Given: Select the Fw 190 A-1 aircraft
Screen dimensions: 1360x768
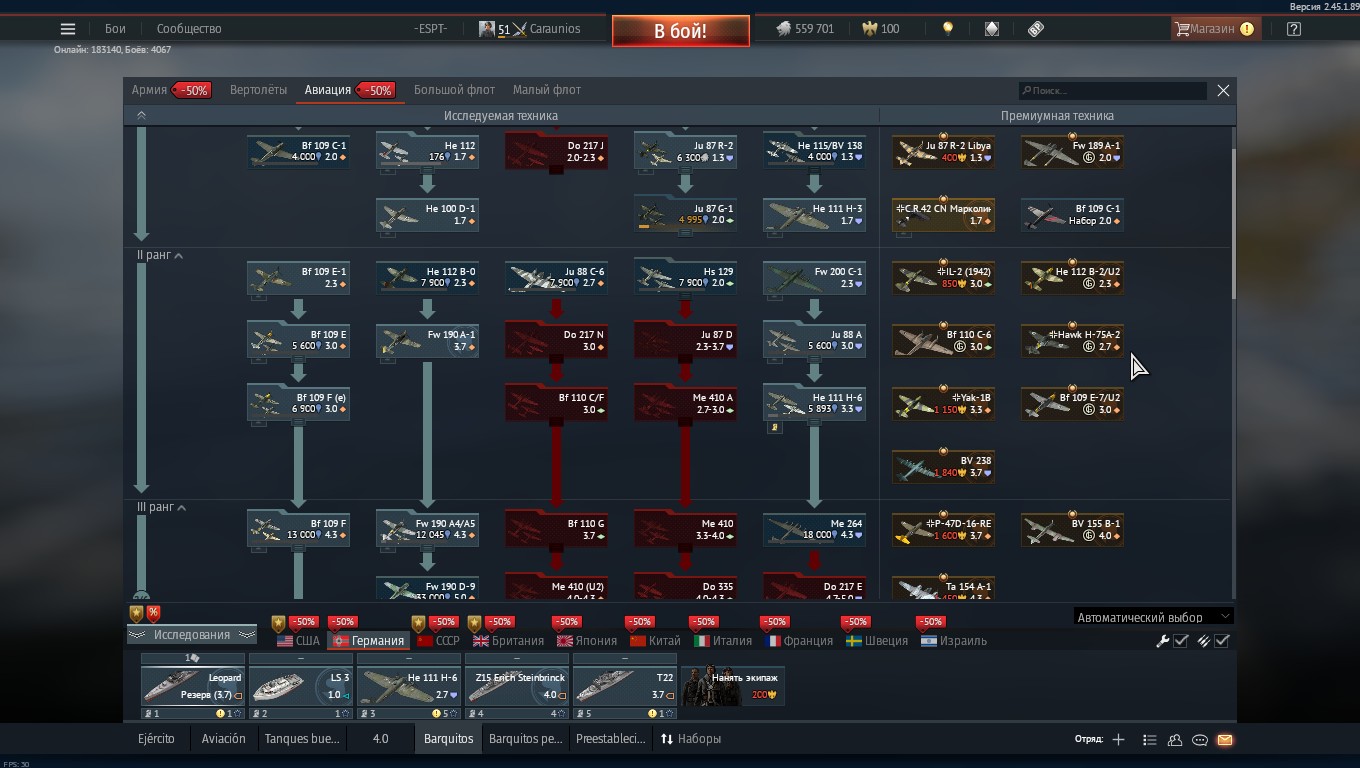Looking at the screenshot, I should click(x=428, y=341).
